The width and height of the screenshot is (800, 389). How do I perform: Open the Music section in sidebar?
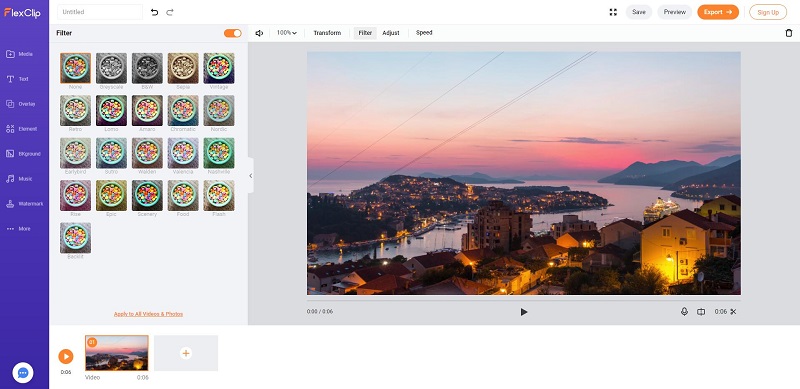click(x=19, y=179)
